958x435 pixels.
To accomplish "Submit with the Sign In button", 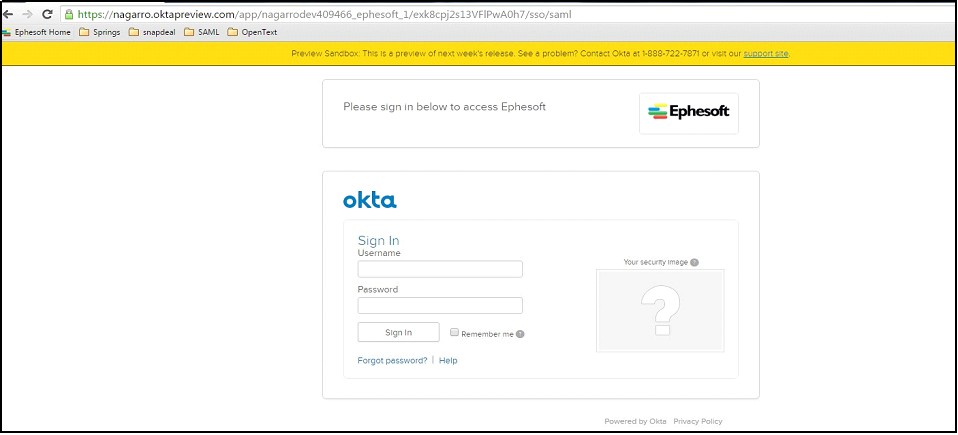I will point(398,332).
